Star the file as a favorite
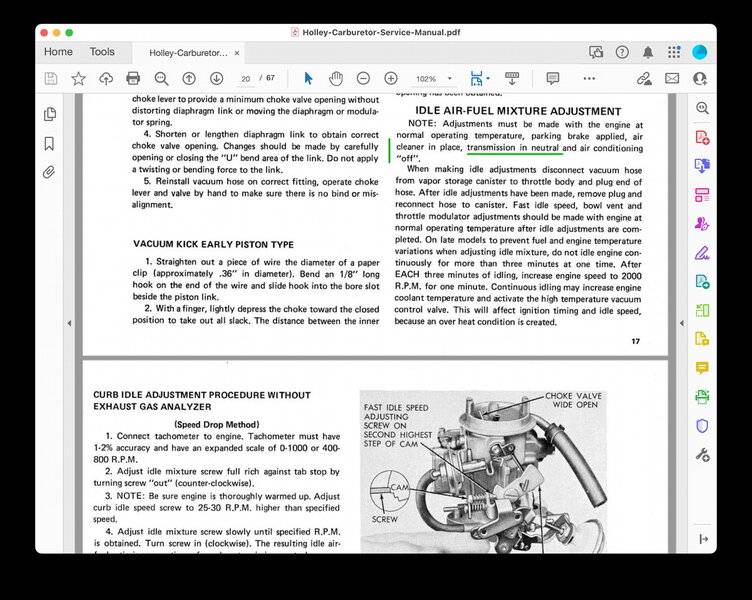Image resolution: width=752 pixels, height=600 pixels. tap(78, 78)
